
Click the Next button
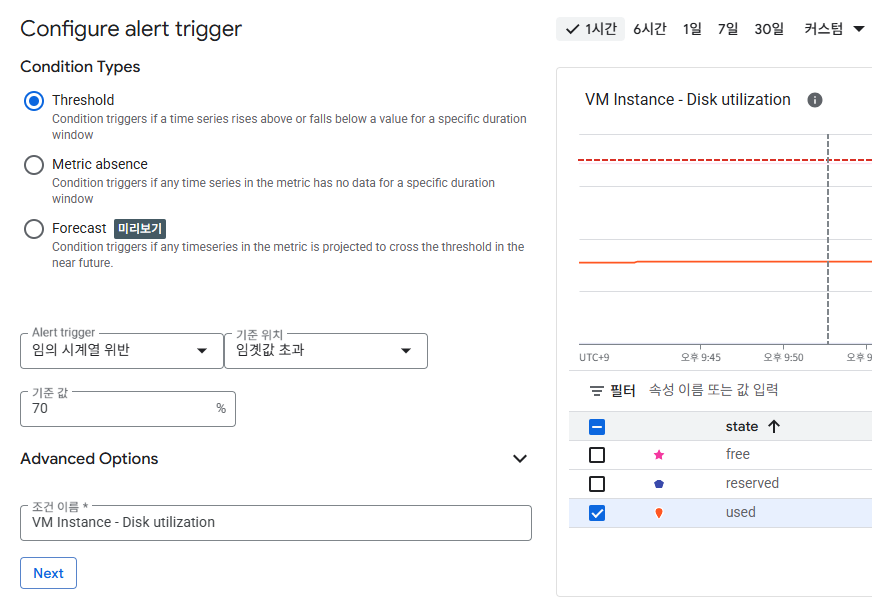pyautogui.click(x=48, y=573)
